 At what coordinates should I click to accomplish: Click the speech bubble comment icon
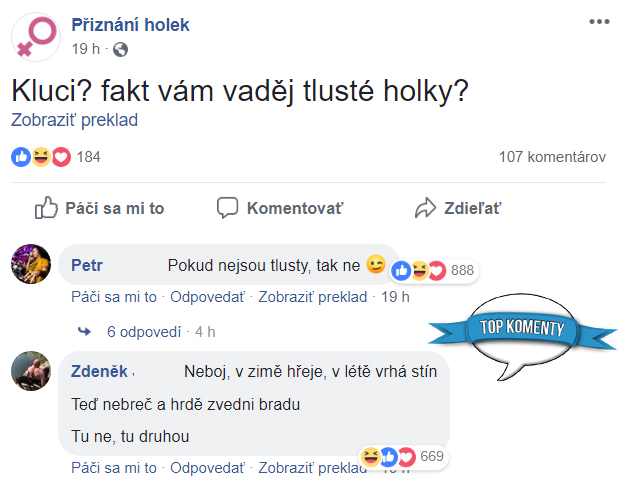click(x=228, y=208)
